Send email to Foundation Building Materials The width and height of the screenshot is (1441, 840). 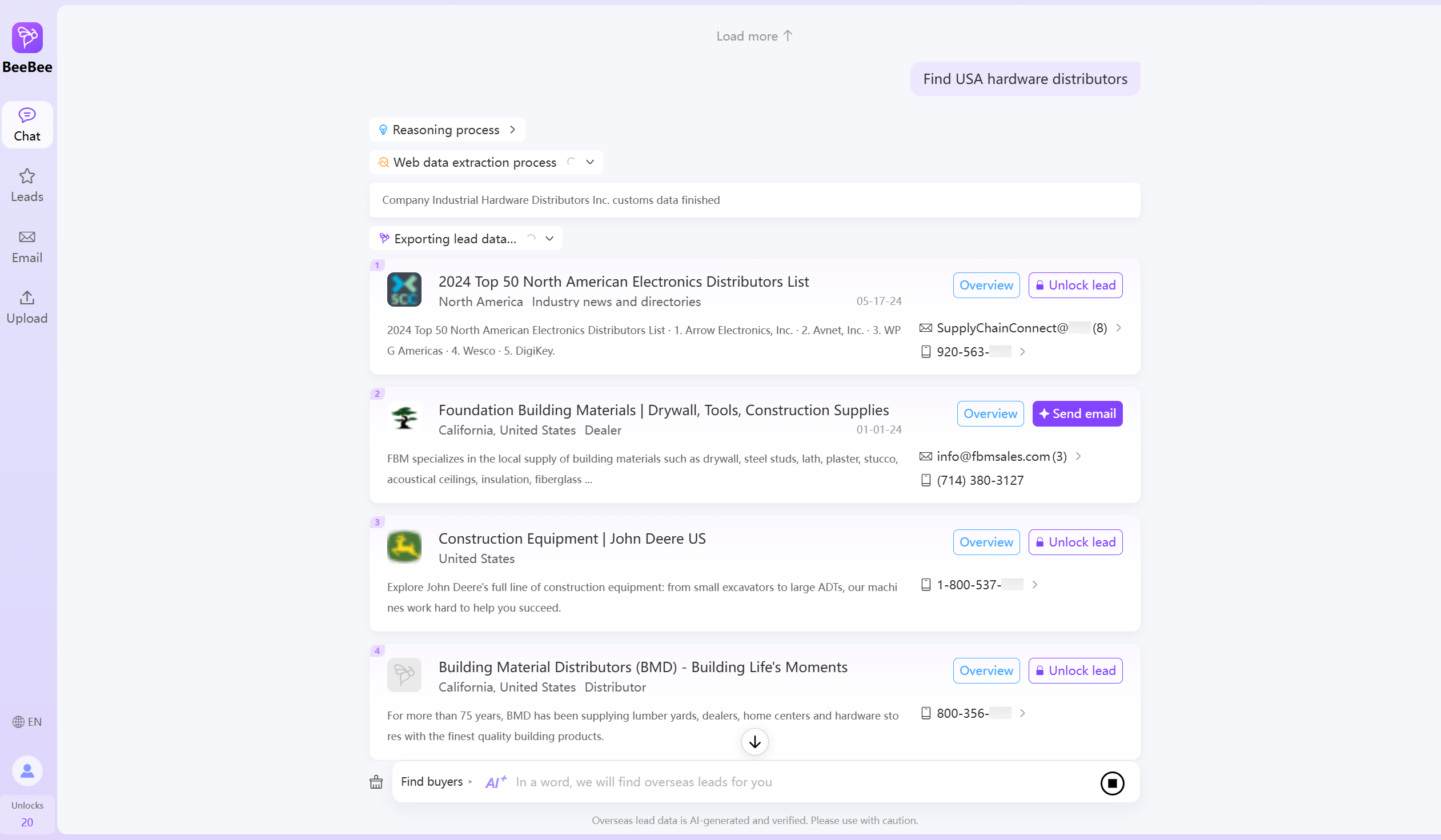coord(1077,414)
